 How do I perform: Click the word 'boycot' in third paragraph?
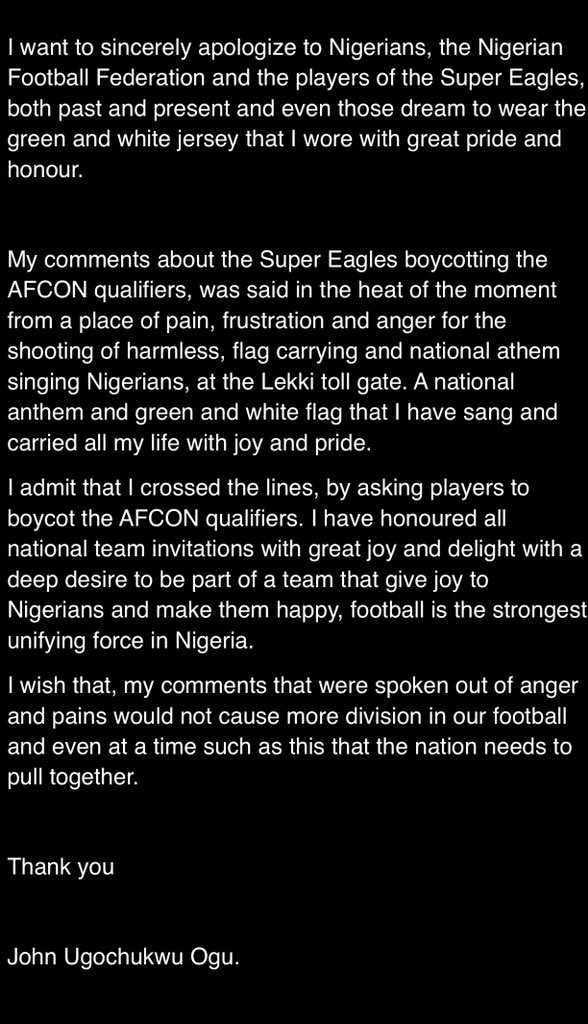tap(41, 518)
